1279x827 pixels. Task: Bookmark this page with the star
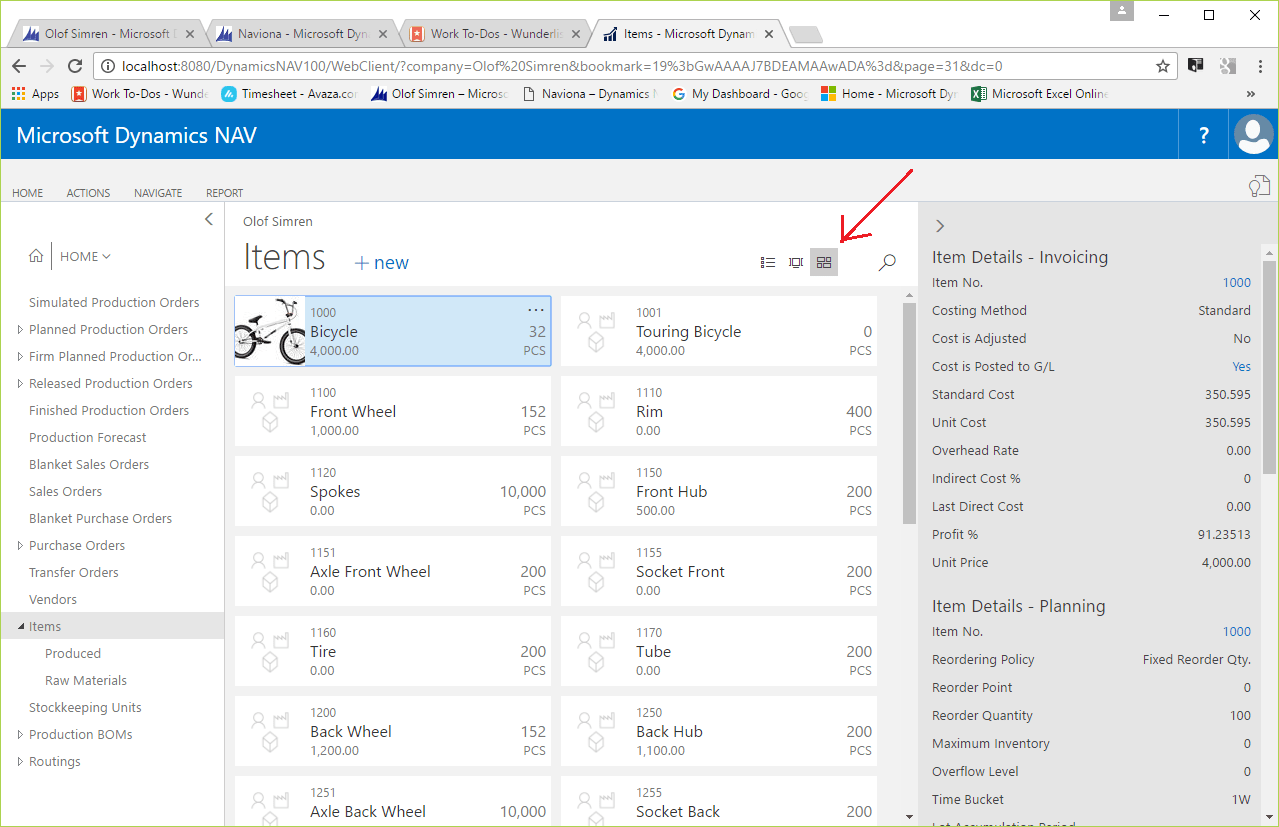point(1163,66)
